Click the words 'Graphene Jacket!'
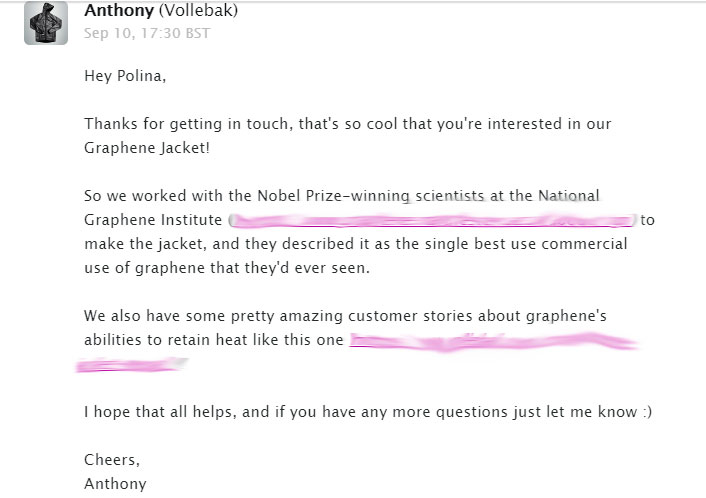Viewport: 706px width, 498px height. (147, 148)
